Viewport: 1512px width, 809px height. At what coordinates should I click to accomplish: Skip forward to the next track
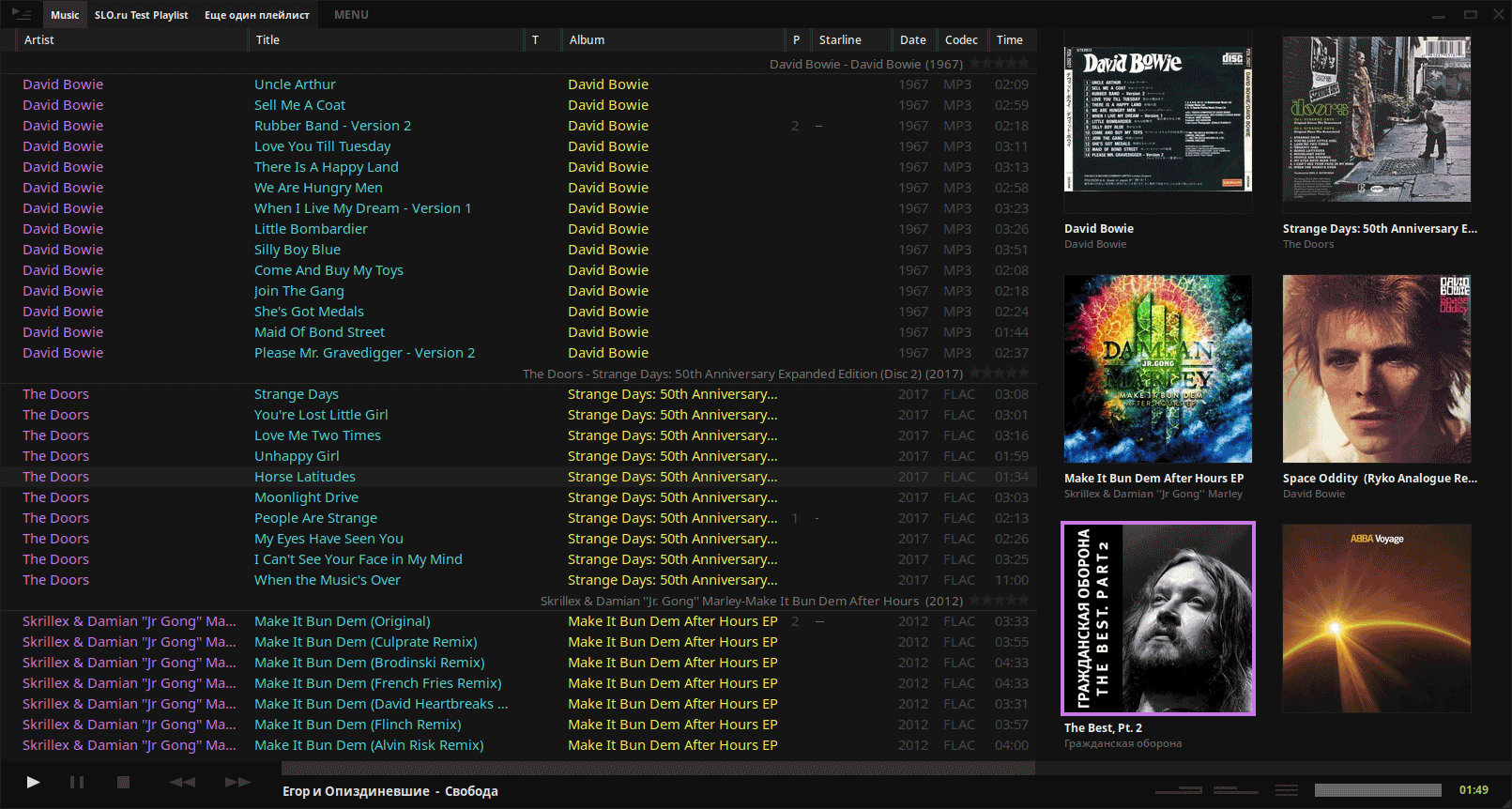(x=237, y=782)
